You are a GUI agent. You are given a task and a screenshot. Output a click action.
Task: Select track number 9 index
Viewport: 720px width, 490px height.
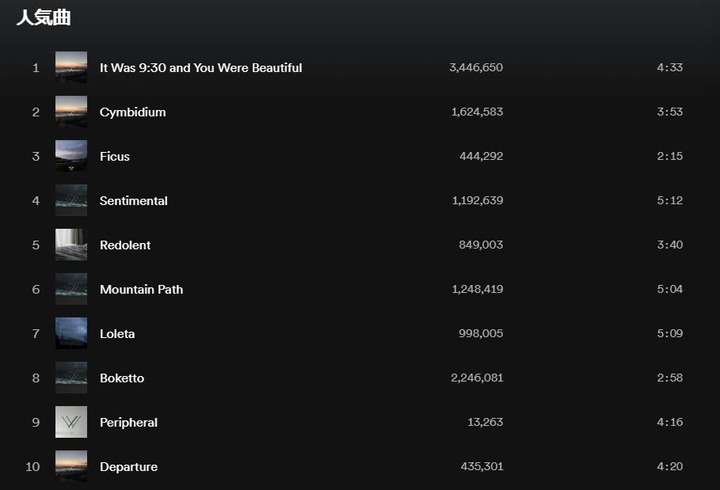coord(36,422)
